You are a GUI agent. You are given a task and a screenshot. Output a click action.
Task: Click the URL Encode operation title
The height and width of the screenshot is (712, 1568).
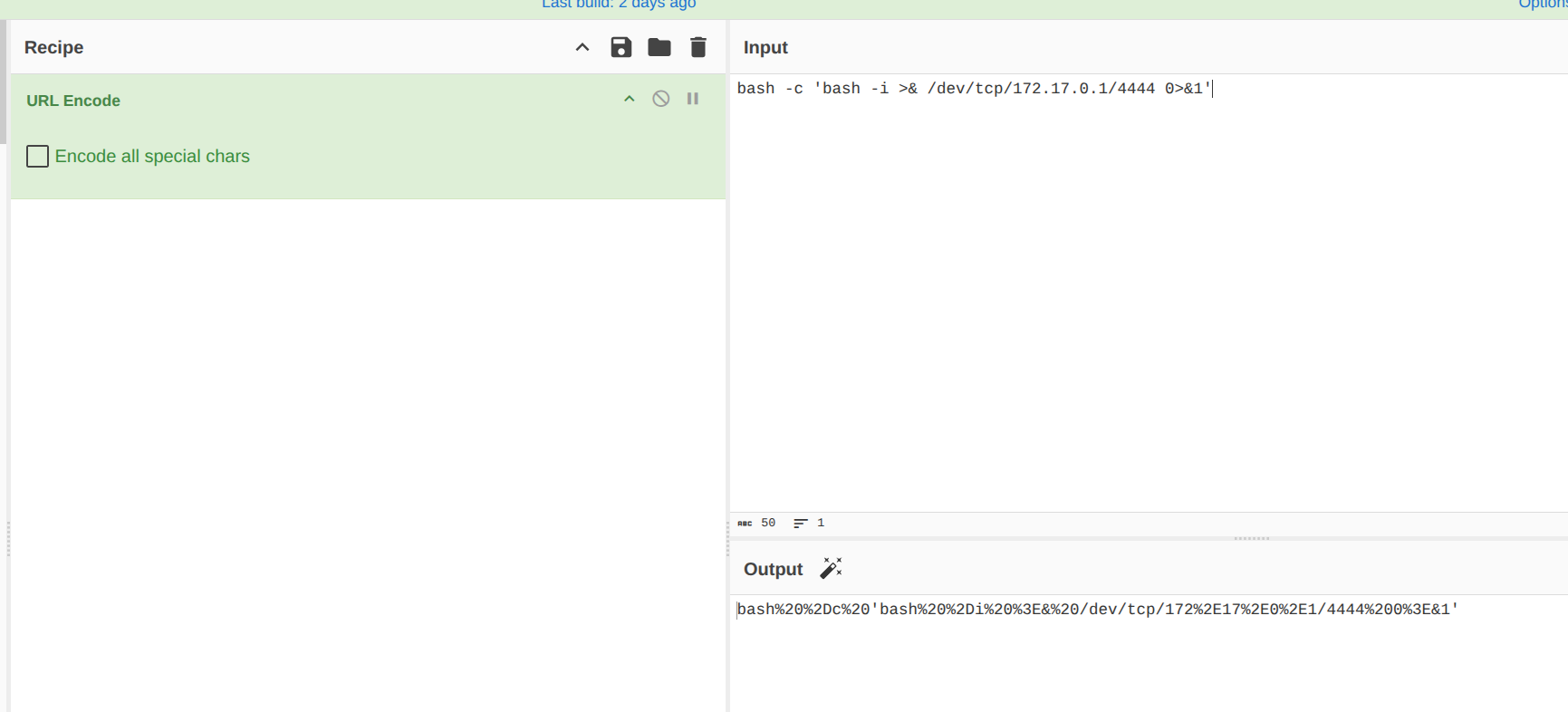tap(73, 101)
